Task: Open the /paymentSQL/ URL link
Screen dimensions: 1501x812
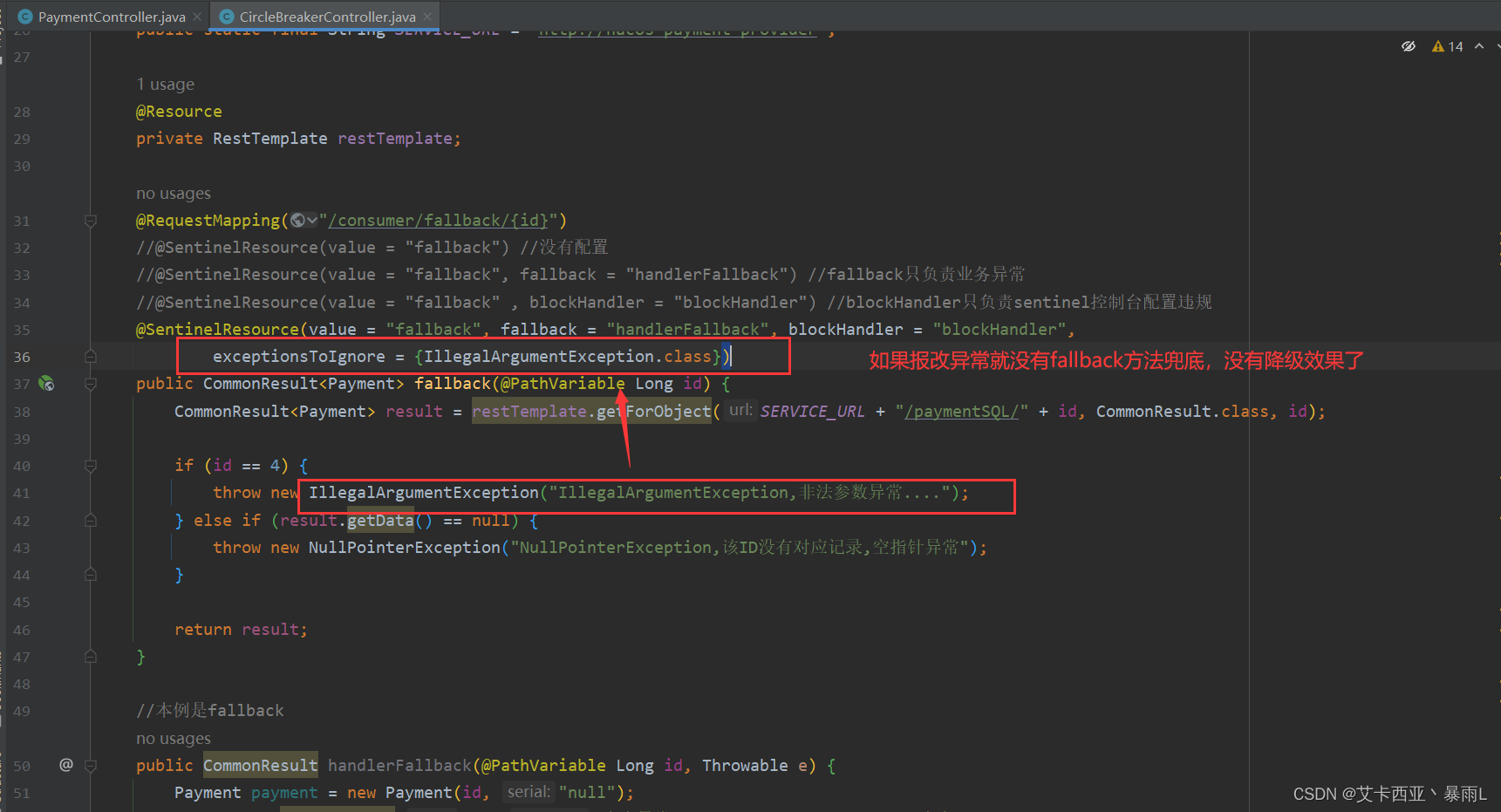Action: [961, 411]
